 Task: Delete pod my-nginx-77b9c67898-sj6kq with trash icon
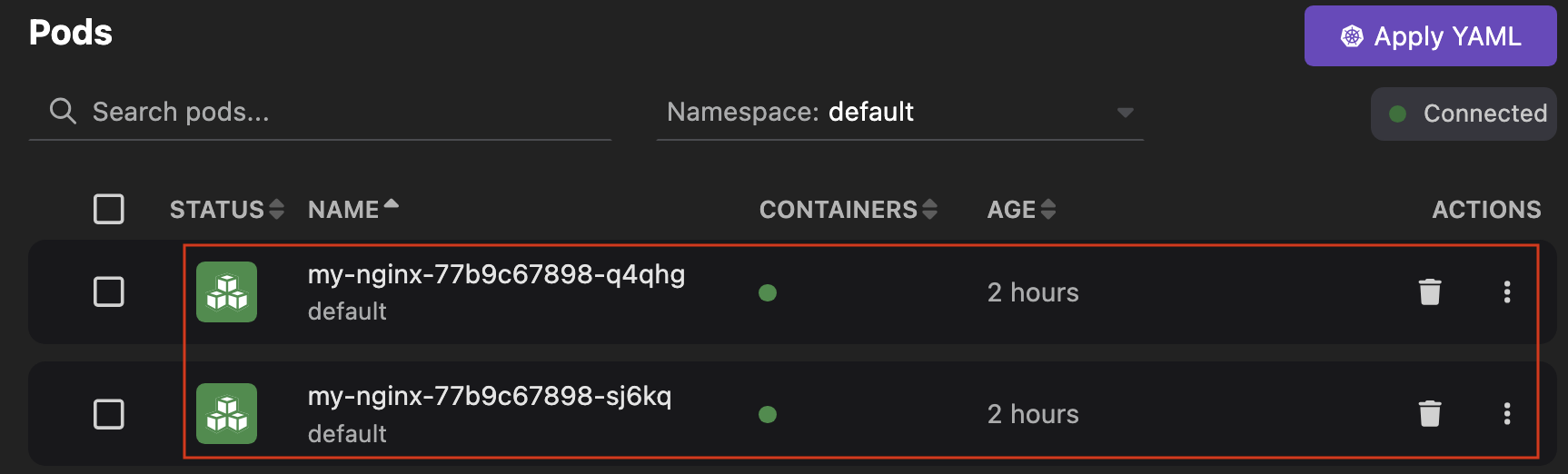[1430, 414]
